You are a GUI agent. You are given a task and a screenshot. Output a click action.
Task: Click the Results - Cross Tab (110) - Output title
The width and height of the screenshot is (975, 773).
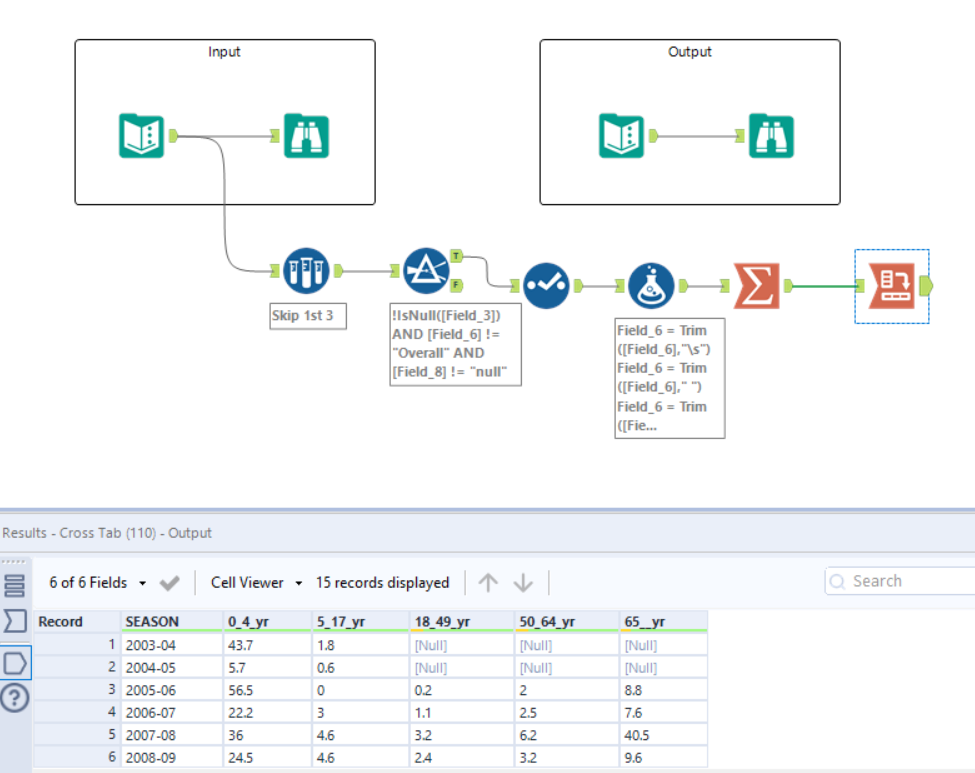pyautogui.click(x=107, y=533)
